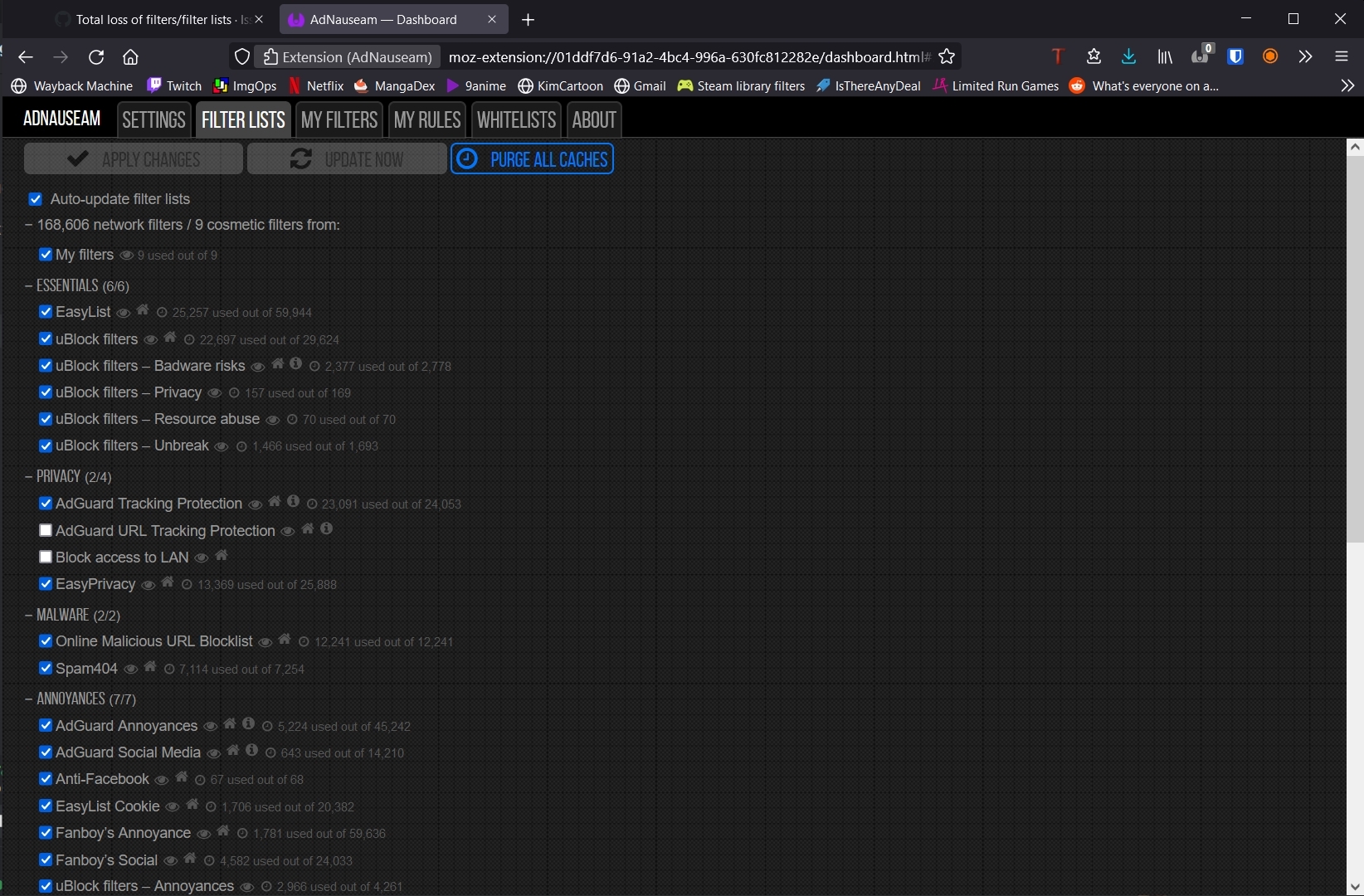Open the MY RULES tab
Viewport: 1364px width, 896px height.
(426, 119)
